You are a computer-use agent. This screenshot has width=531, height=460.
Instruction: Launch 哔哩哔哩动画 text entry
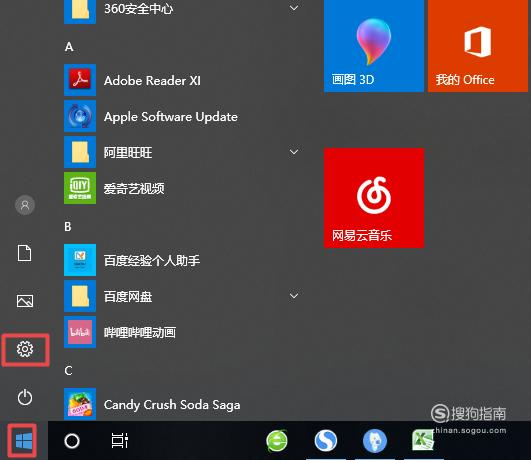140,333
